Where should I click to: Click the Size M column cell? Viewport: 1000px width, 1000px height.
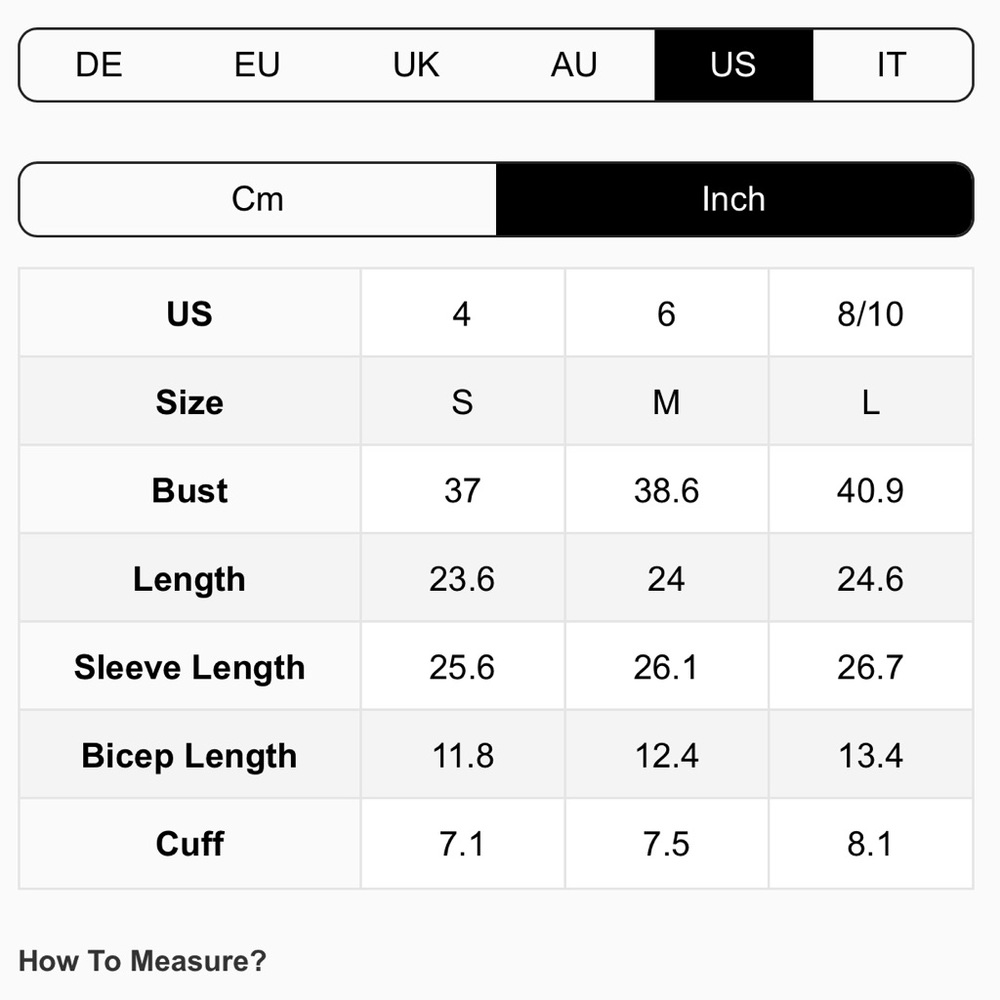coord(666,402)
